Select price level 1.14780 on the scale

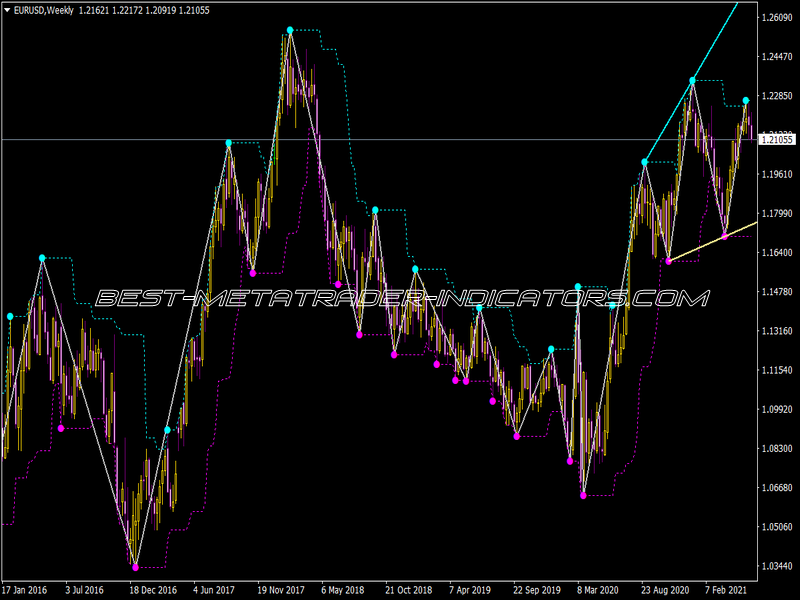[x=777, y=292]
